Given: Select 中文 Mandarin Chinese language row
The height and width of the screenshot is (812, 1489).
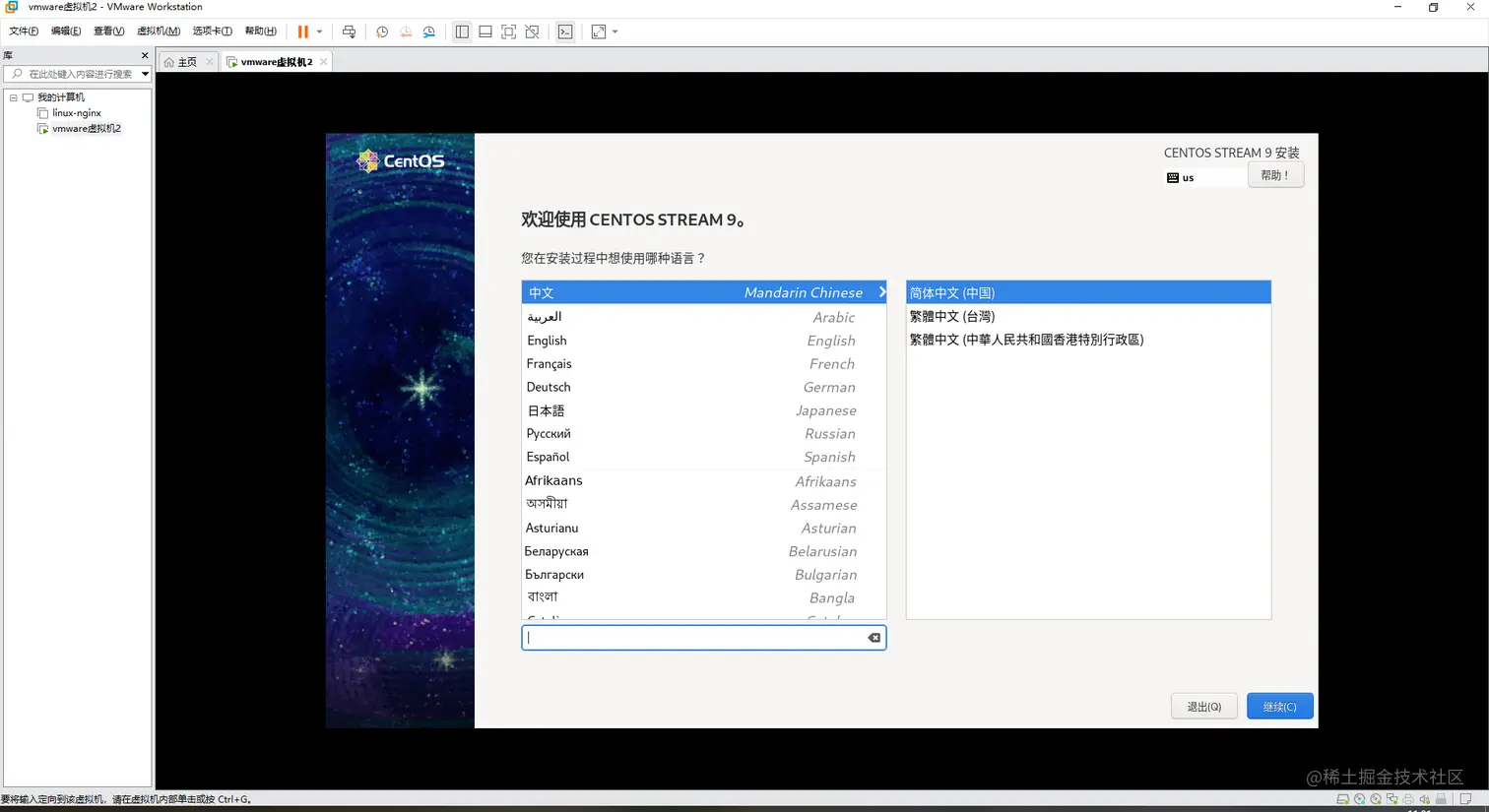Looking at the screenshot, I should [703, 292].
